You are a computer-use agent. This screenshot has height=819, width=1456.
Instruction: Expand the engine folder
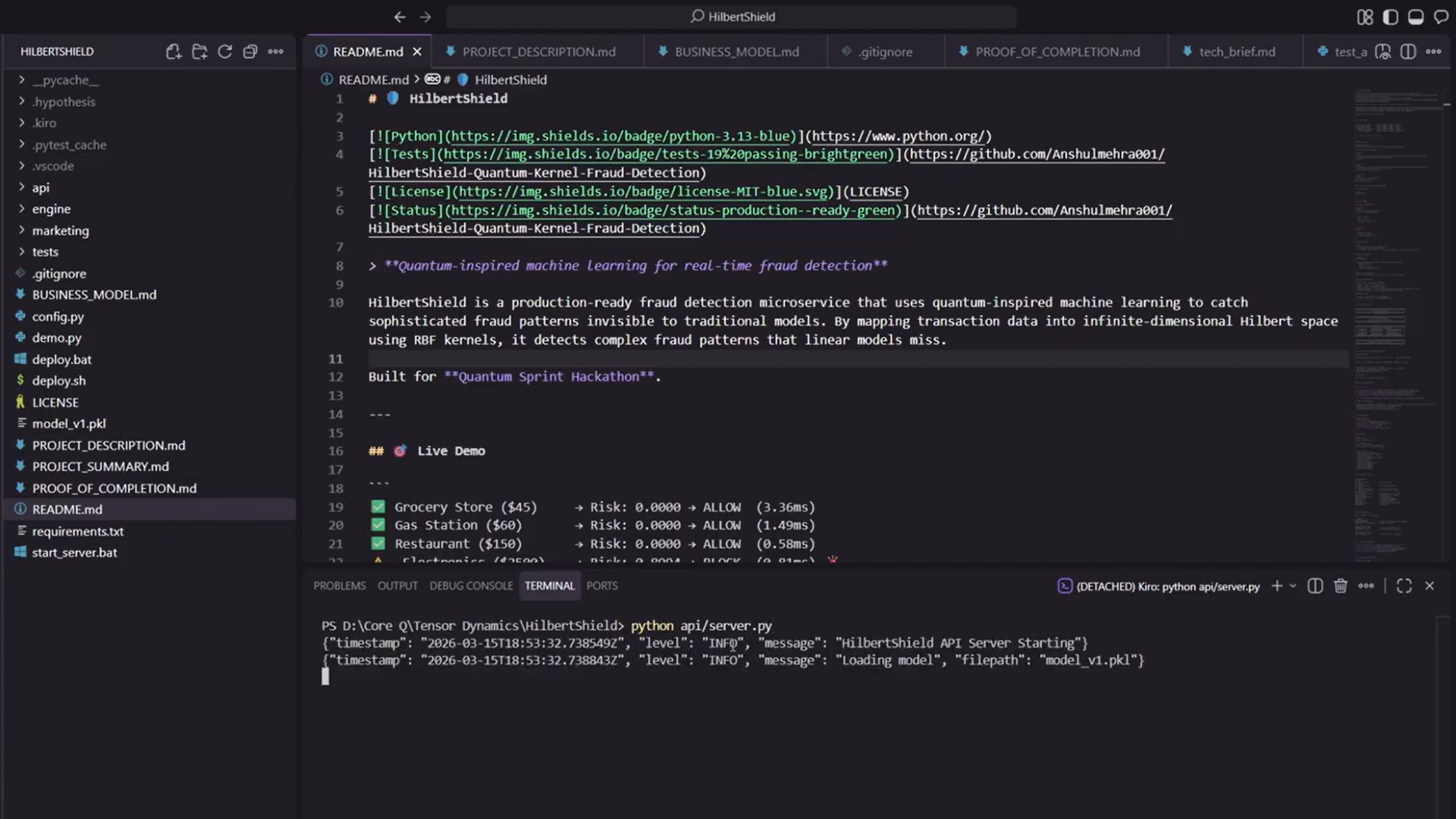51,209
